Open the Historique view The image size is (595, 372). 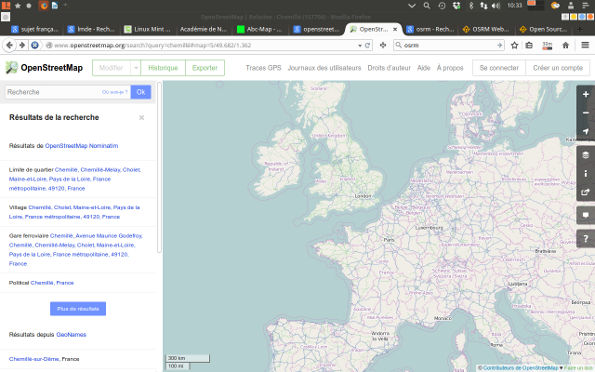point(163,68)
